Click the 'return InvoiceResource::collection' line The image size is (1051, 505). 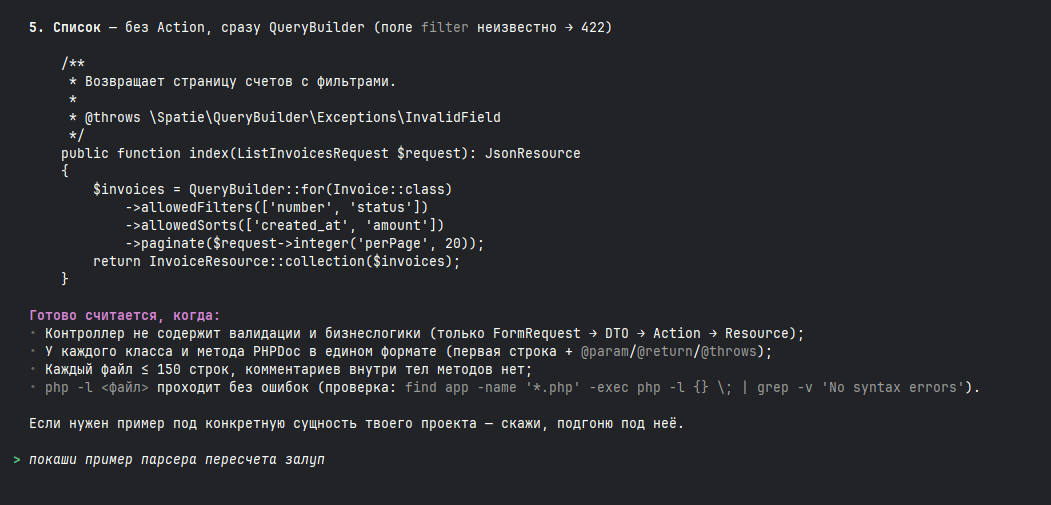tap(277, 262)
